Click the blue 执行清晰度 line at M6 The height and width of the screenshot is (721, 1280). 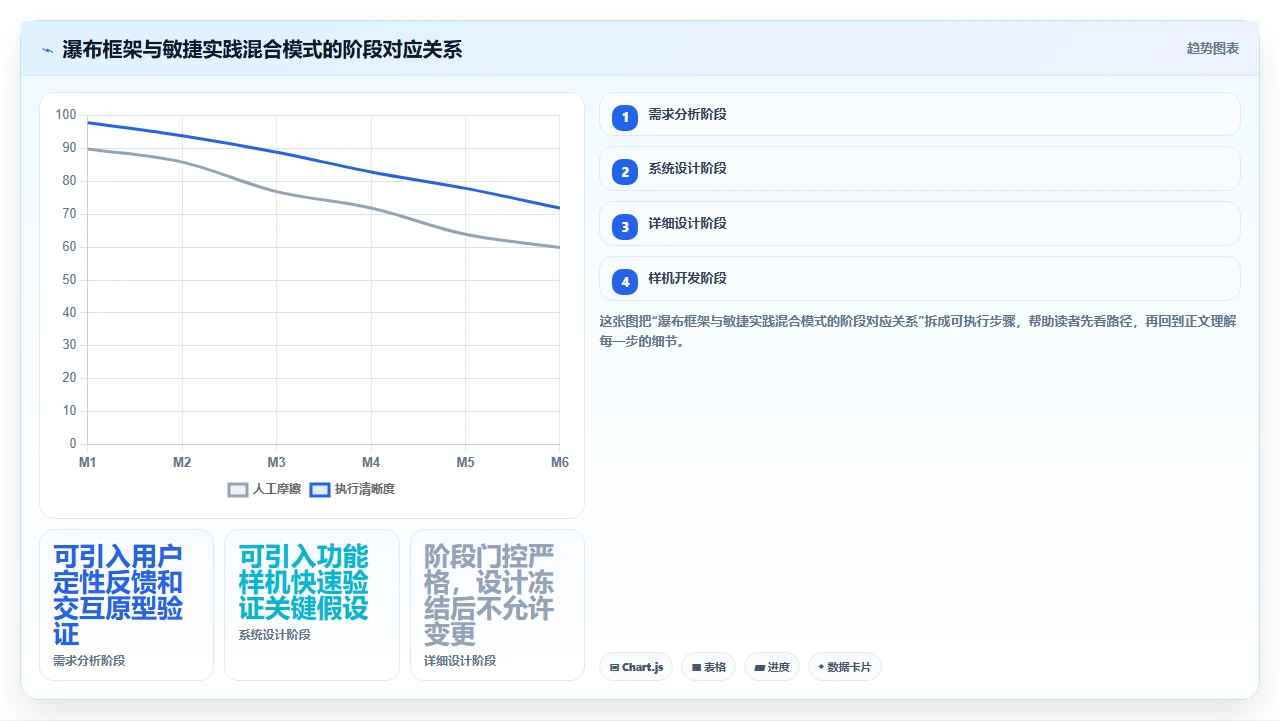pyautogui.click(x=559, y=208)
